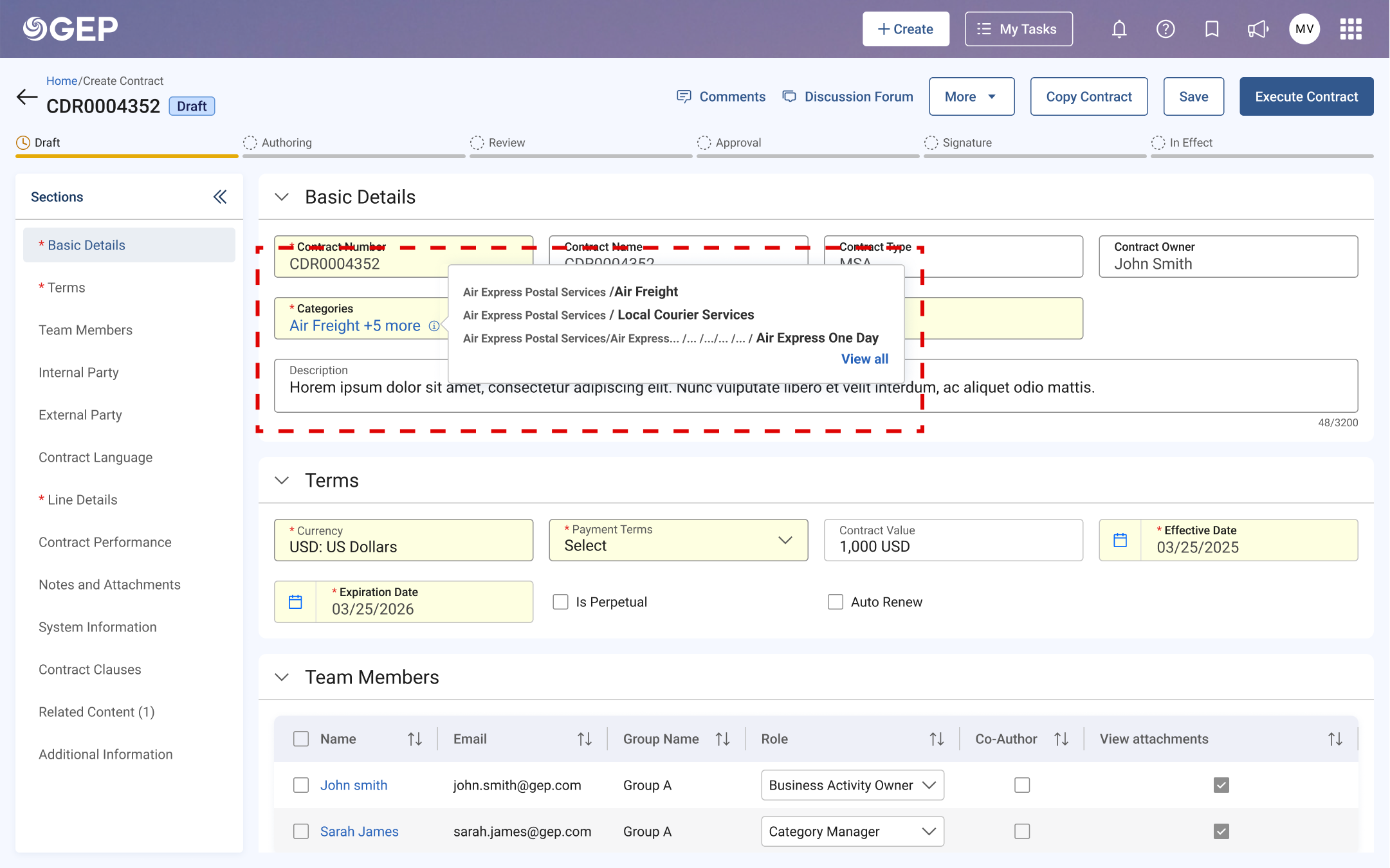1390x868 pixels.
Task: Click the Create button
Action: pos(906,29)
